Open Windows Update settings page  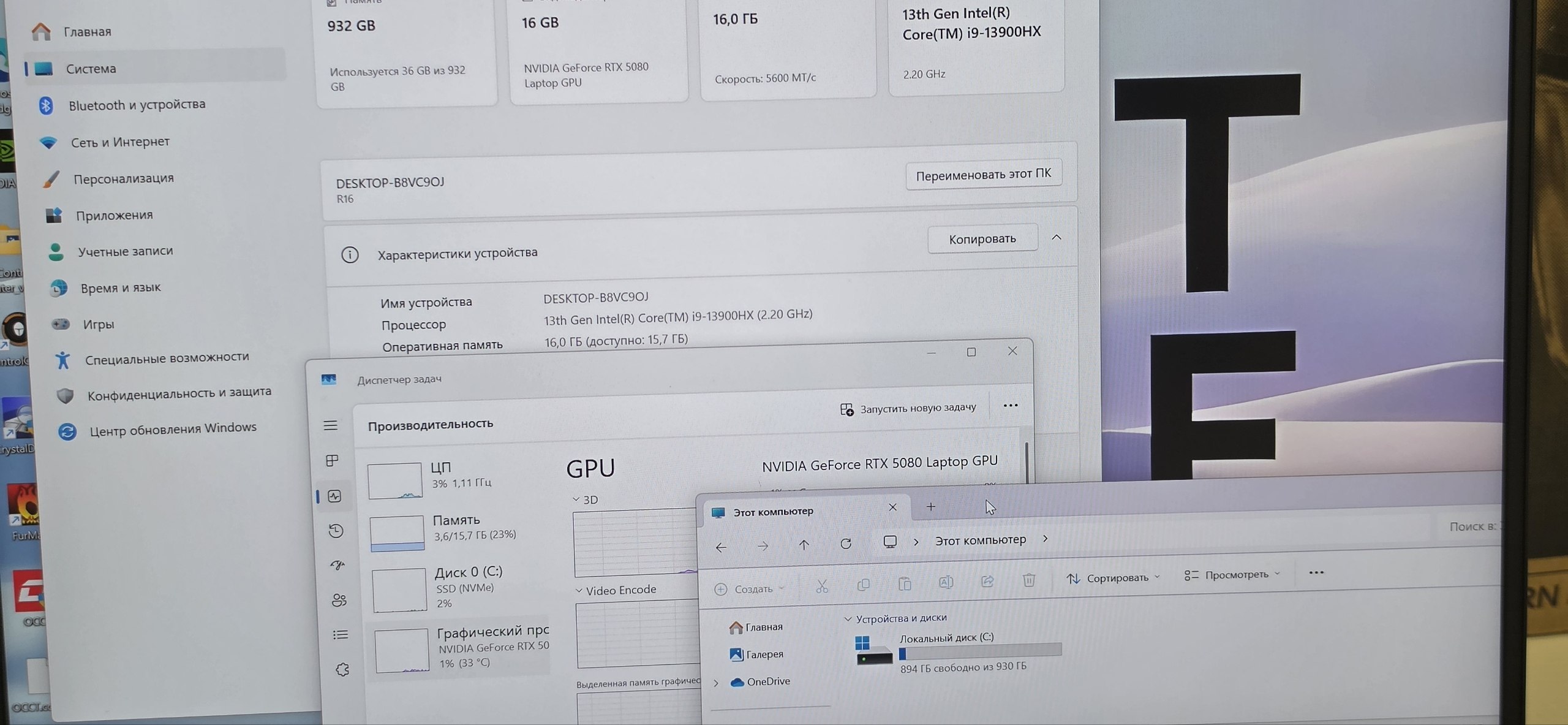tap(173, 428)
